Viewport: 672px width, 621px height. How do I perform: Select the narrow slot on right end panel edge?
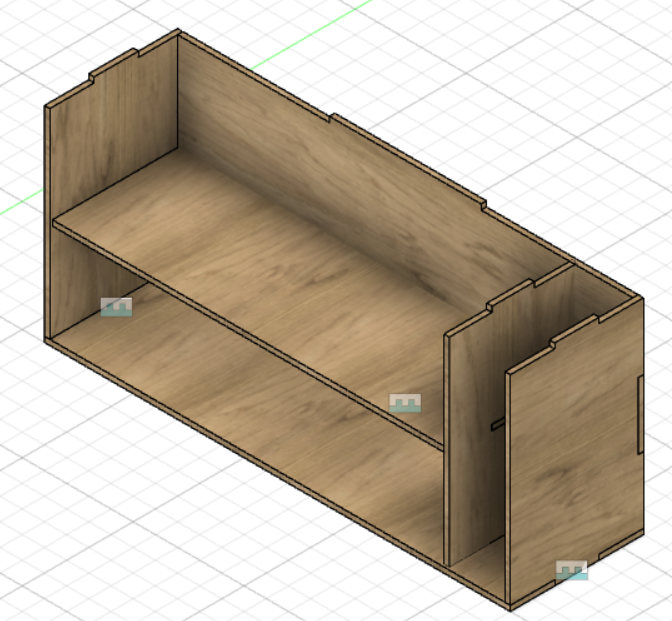pos(640,414)
